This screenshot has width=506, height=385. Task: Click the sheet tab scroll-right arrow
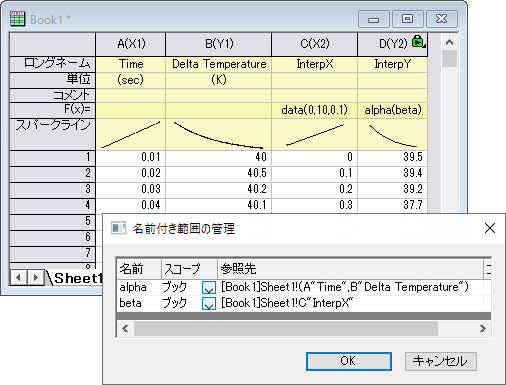(36, 278)
